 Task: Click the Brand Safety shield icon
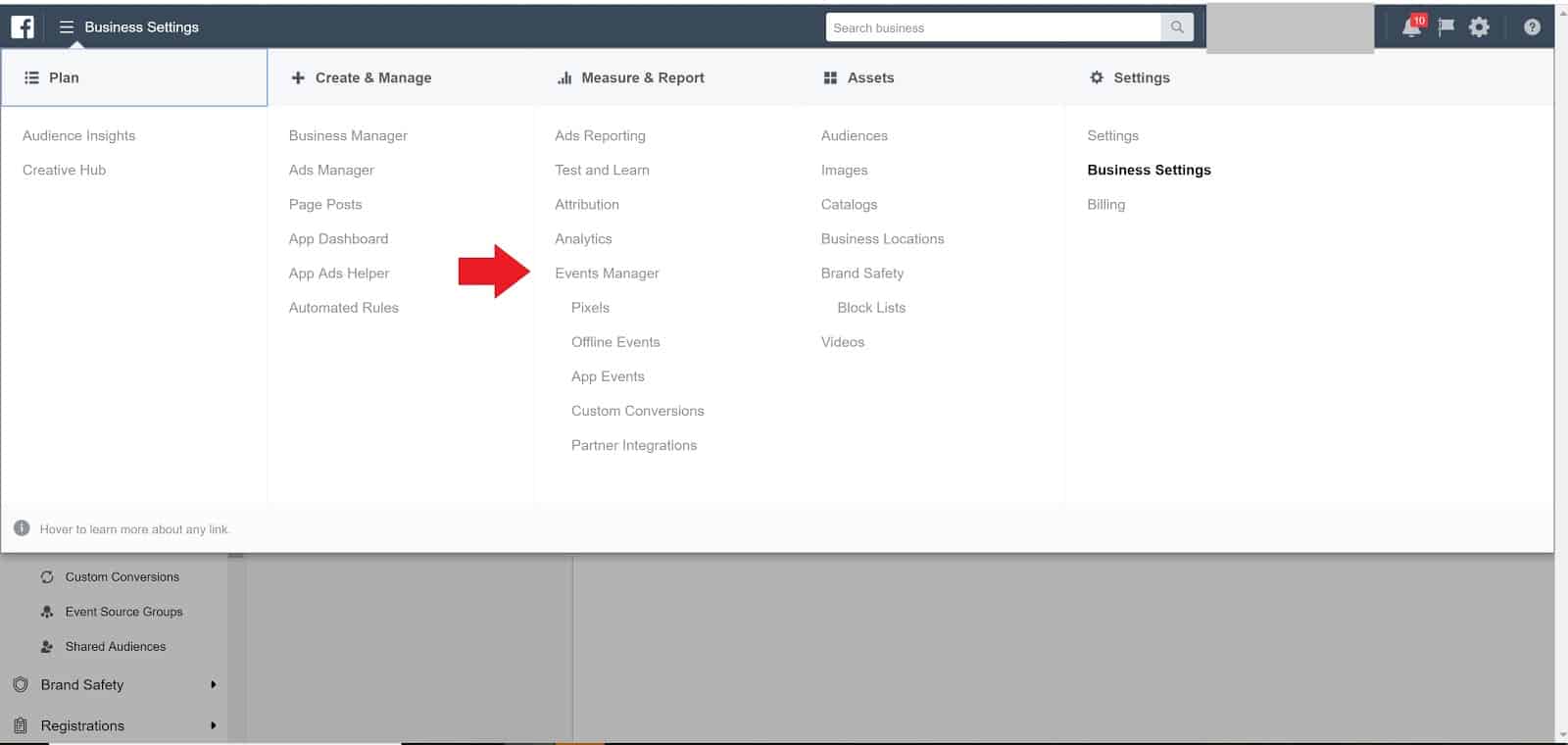click(21, 685)
